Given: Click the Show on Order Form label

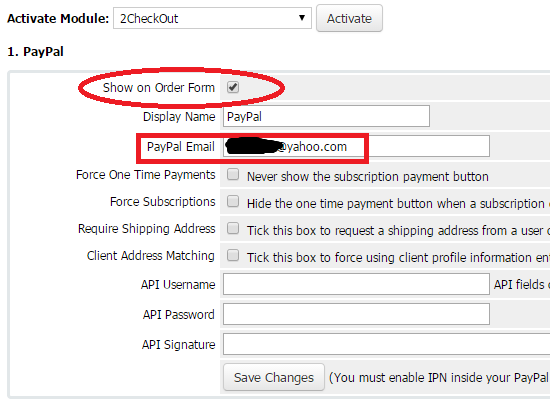Looking at the screenshot, I should coord(159,87).
